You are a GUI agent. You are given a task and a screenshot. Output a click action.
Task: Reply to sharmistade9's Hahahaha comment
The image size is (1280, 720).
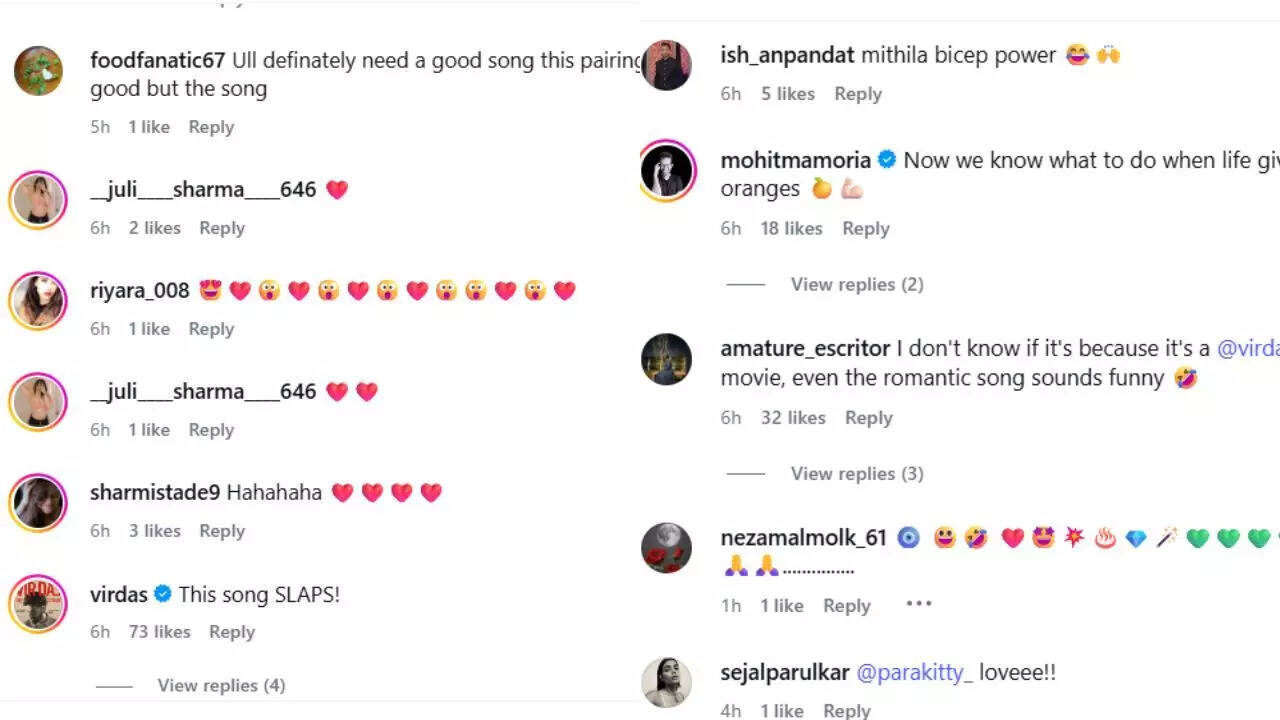click(222, 531)
